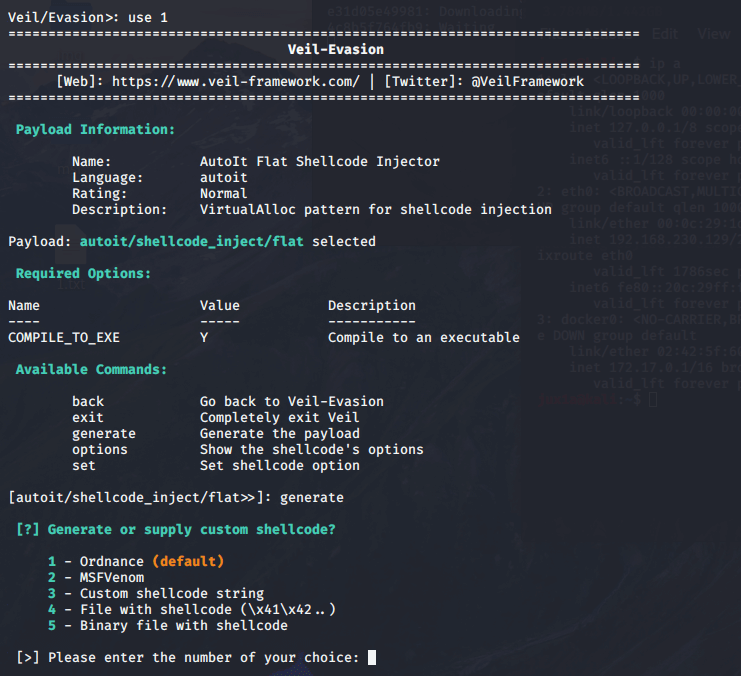This screenshot has width=741, height=676.
Task: Click the 'Payload Information:' heading
Action: [95, 130]
